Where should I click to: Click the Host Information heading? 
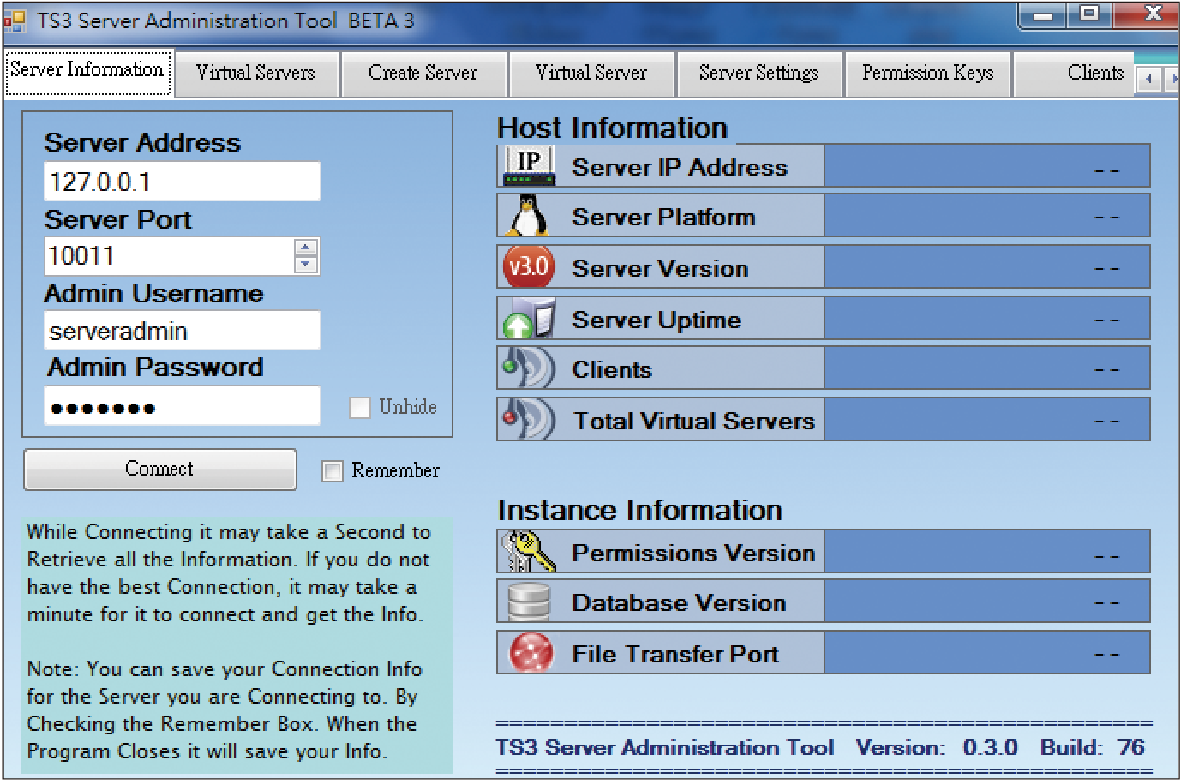pos(613,127)
